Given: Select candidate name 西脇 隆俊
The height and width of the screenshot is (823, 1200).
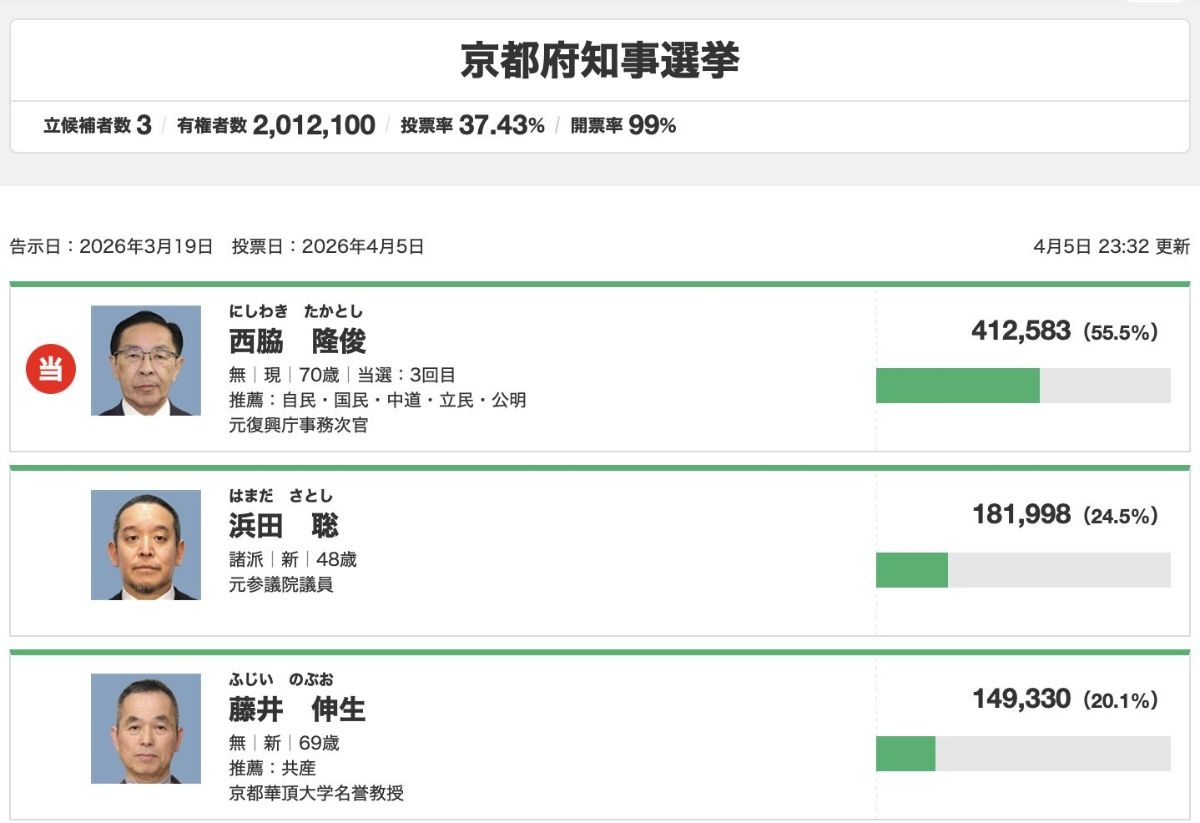Looking at the screenshot, I should tap(297, 341).
